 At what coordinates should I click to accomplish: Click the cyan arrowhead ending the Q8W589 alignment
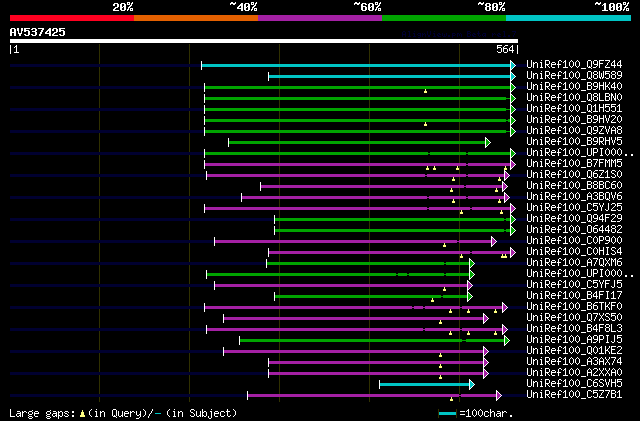[513, 76]
